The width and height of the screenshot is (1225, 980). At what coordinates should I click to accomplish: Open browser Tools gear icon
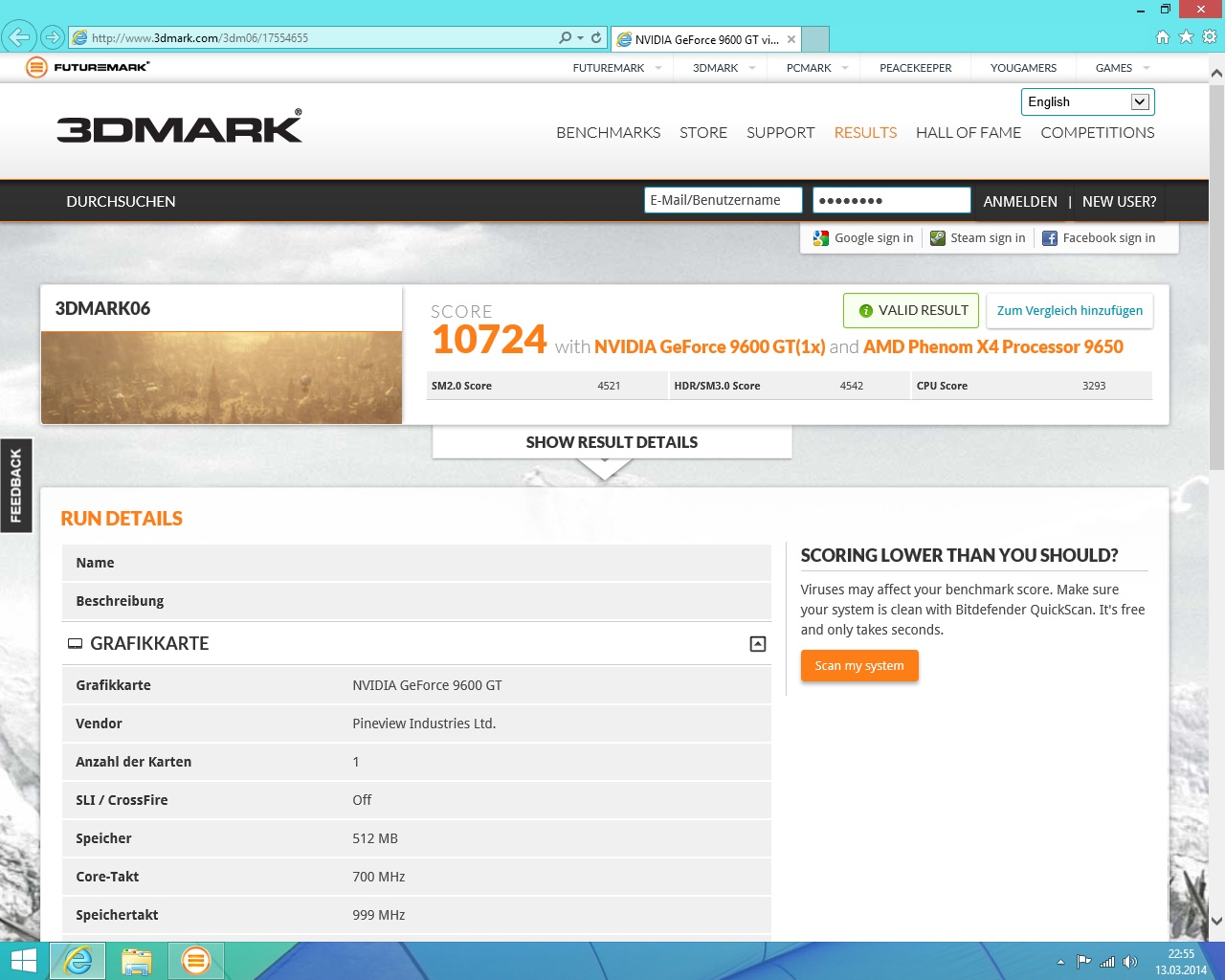tap(1210, 37)
